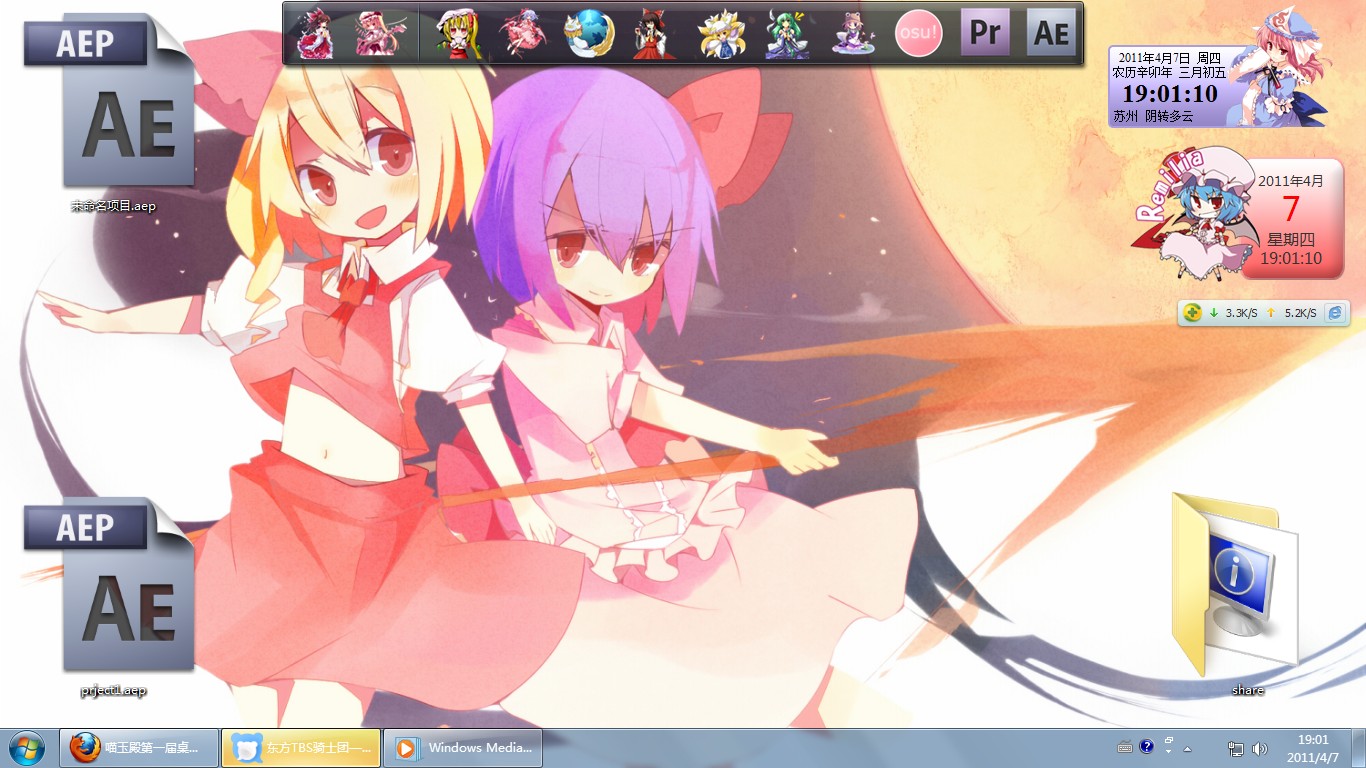Select the 未命名项目.aep desktop file
The height and width of the screenshot is (768, 1366).
[112, 110]
